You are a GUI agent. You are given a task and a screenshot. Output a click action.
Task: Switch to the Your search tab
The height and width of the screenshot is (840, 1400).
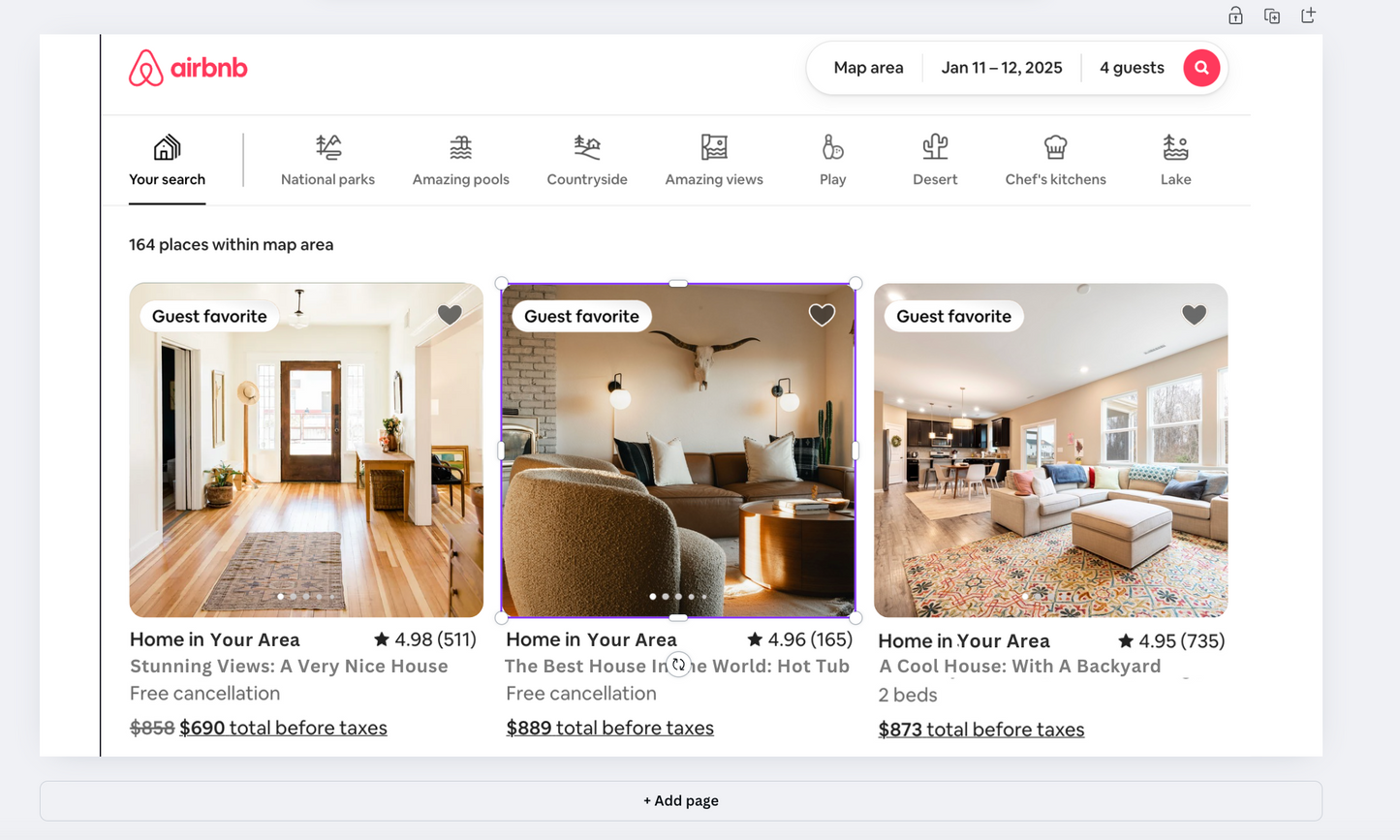click(167, 162)
